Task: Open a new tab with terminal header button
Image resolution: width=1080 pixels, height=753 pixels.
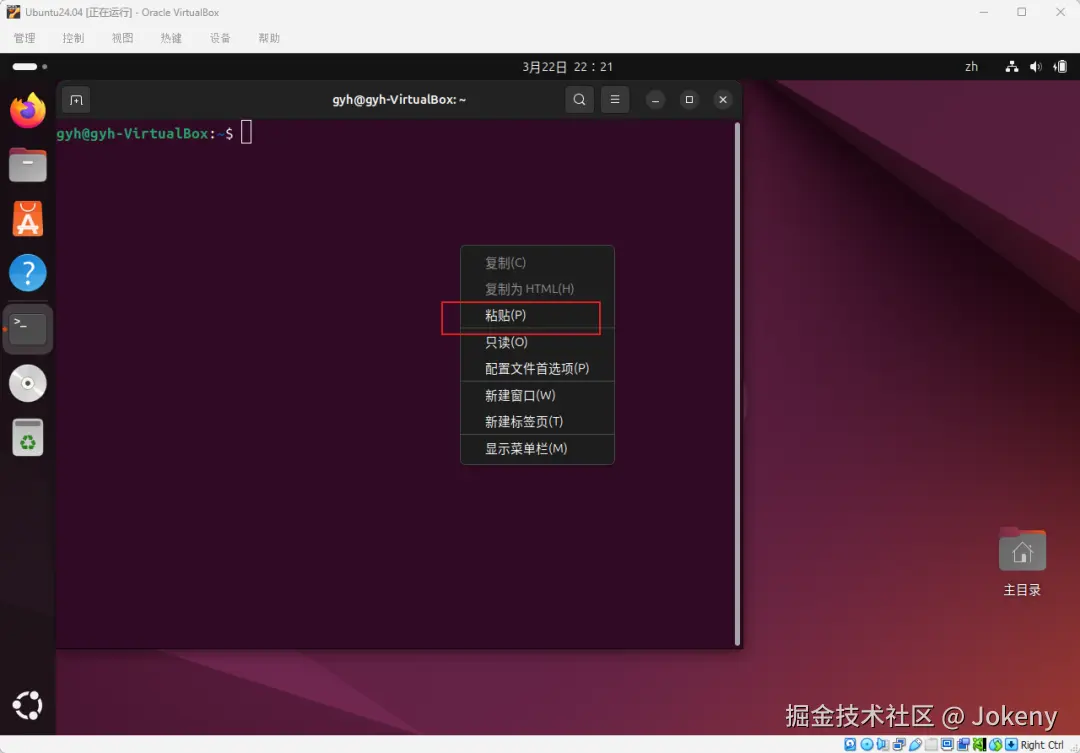Action: coord(76,100)
